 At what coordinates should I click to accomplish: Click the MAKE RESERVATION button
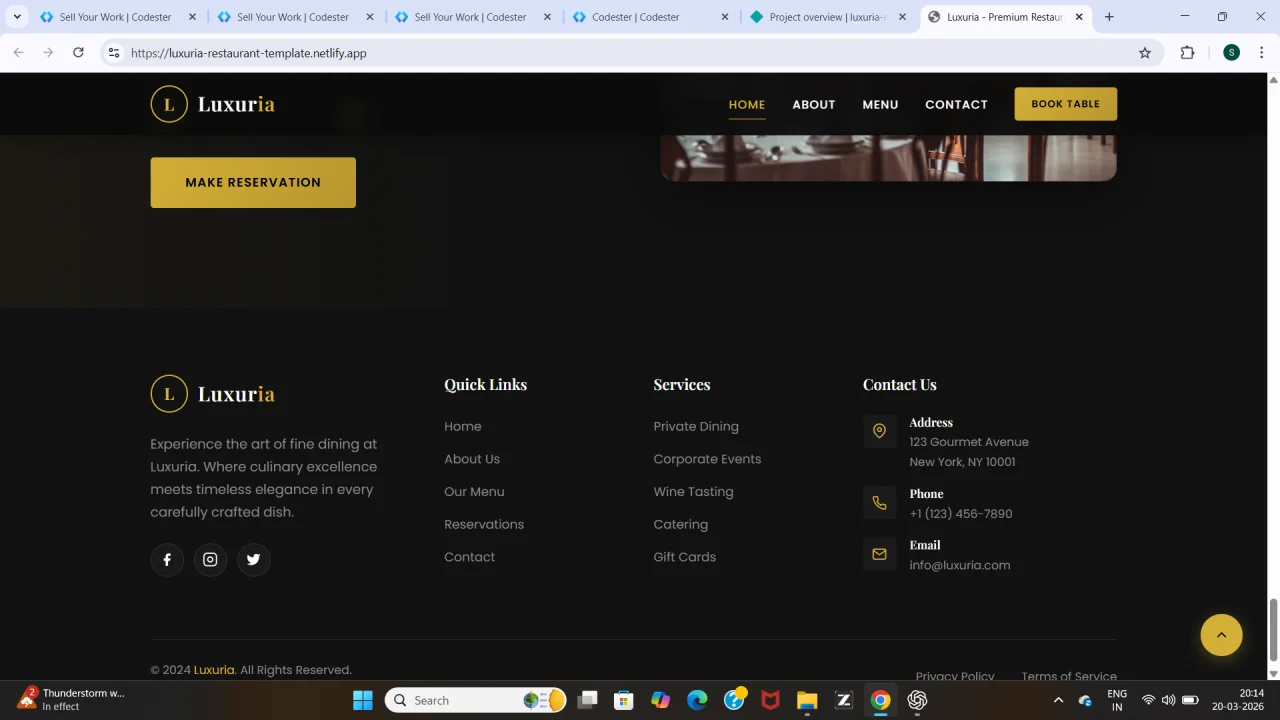pyautogui.click(x=253, y=182)
